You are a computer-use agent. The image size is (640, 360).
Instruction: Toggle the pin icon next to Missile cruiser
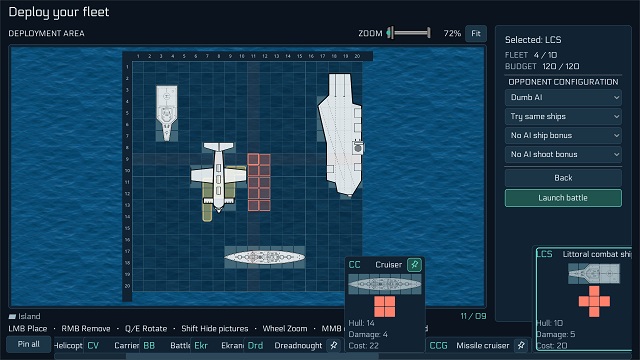point(521,345)
